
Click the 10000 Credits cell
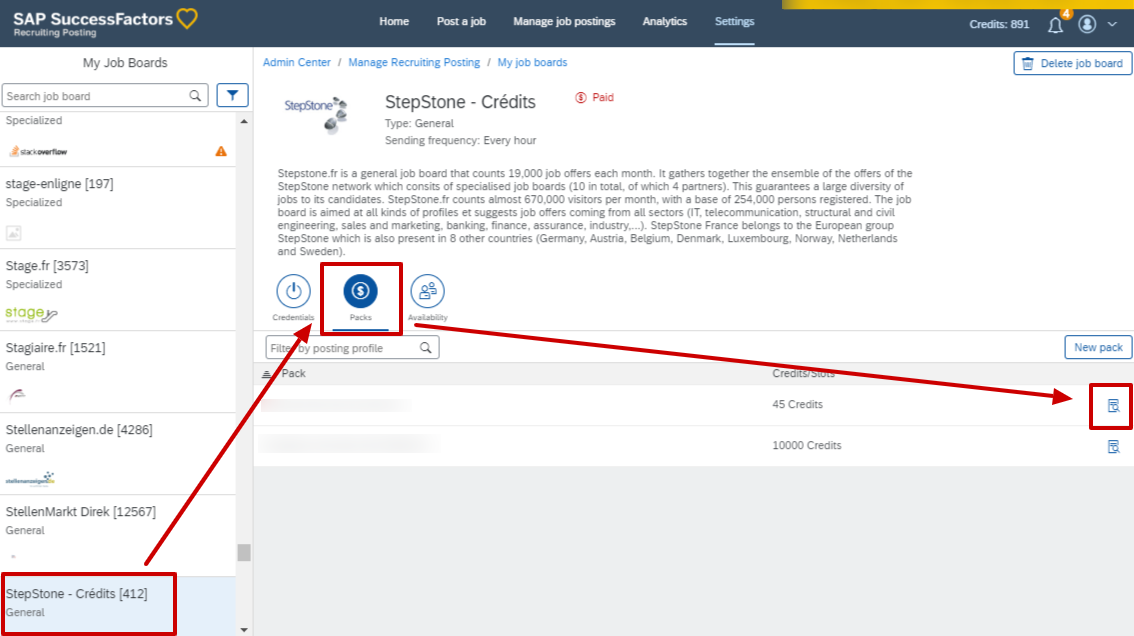(806, 446)
